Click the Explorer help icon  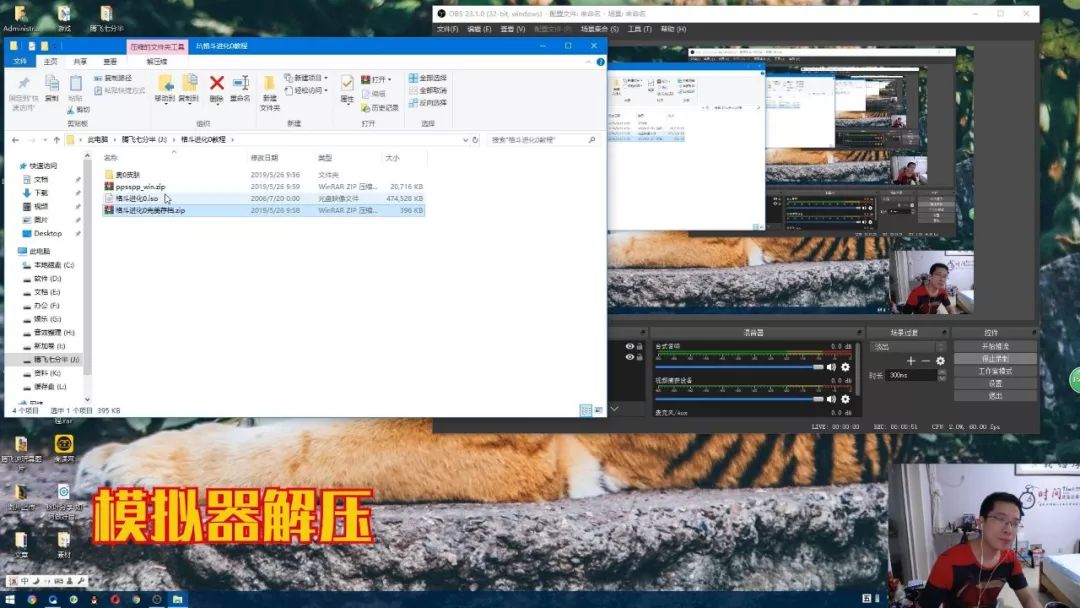pos(600,62)
